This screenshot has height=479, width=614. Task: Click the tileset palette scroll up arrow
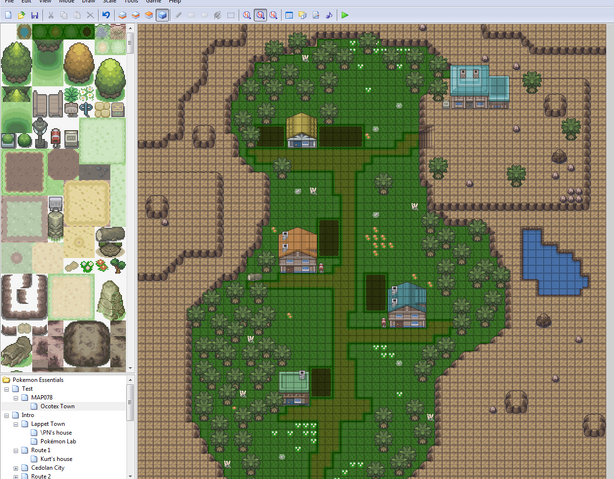130,28
